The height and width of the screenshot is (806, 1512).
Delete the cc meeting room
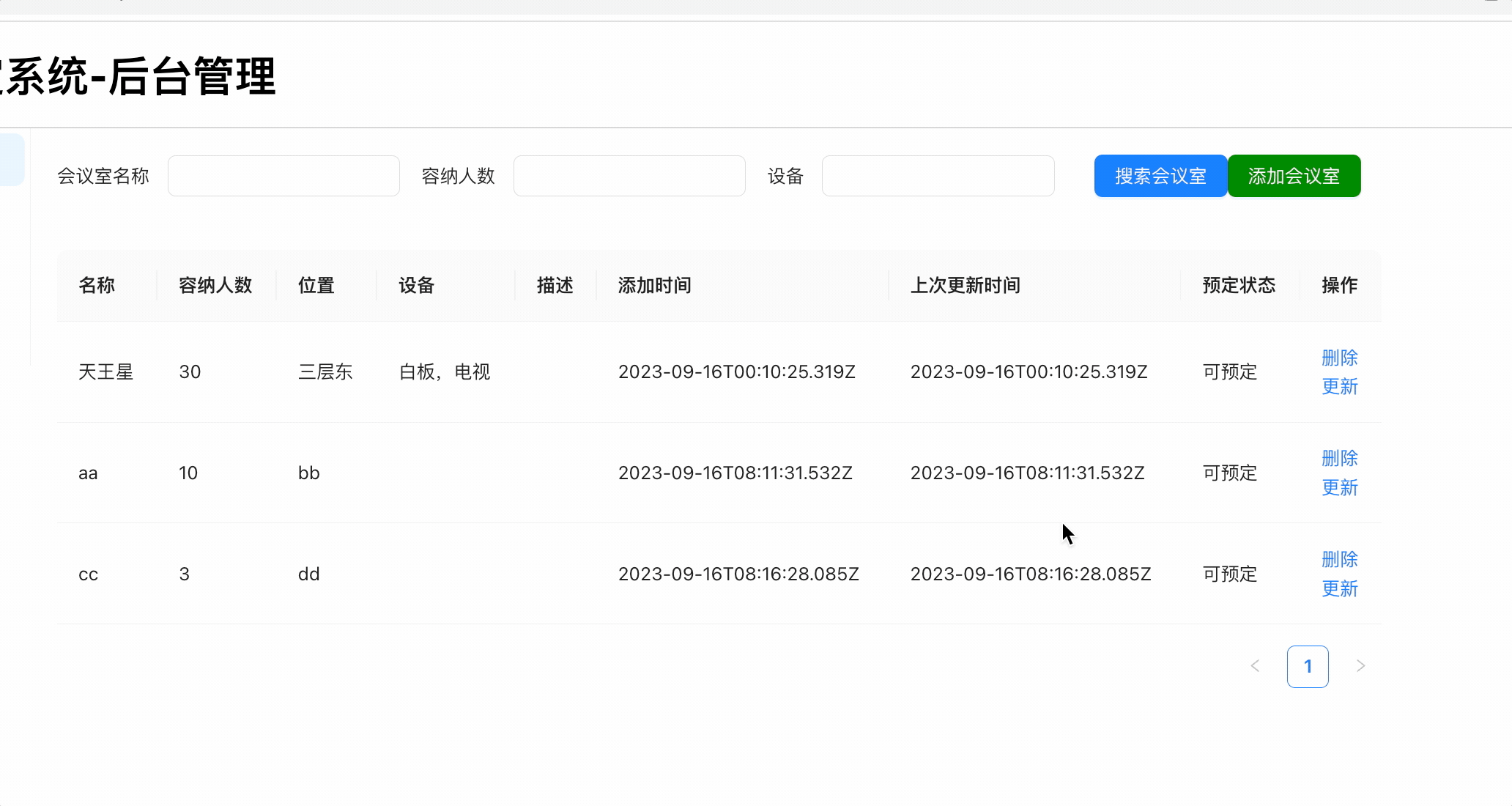tap(1339, 559)
